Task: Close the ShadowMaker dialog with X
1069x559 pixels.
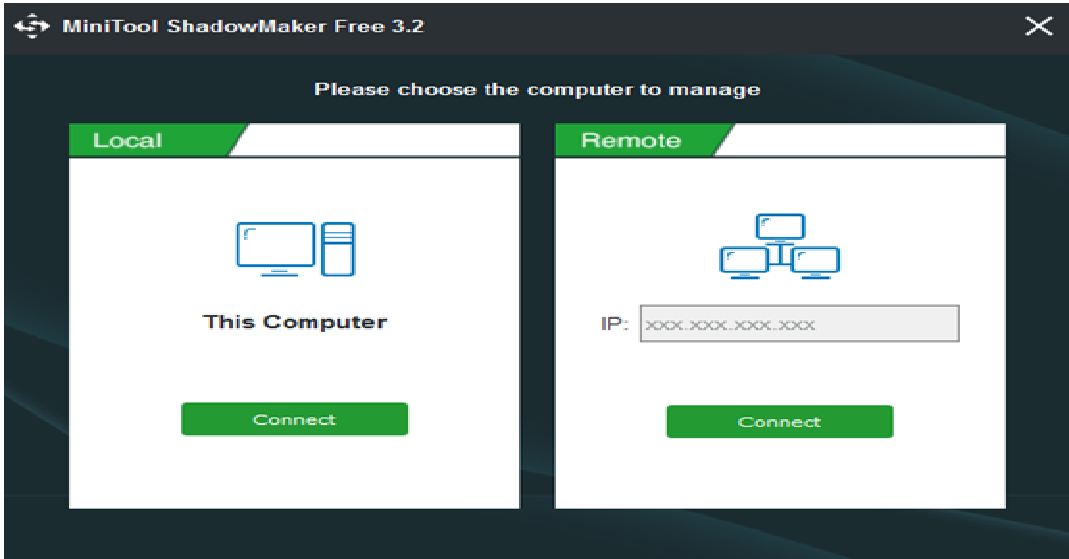Action: pyautogui.click(x=1038, y=26)
